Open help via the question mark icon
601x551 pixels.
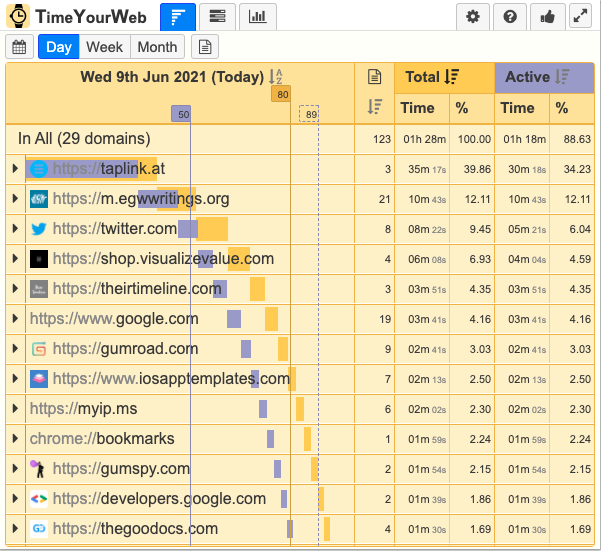[510, 17]
